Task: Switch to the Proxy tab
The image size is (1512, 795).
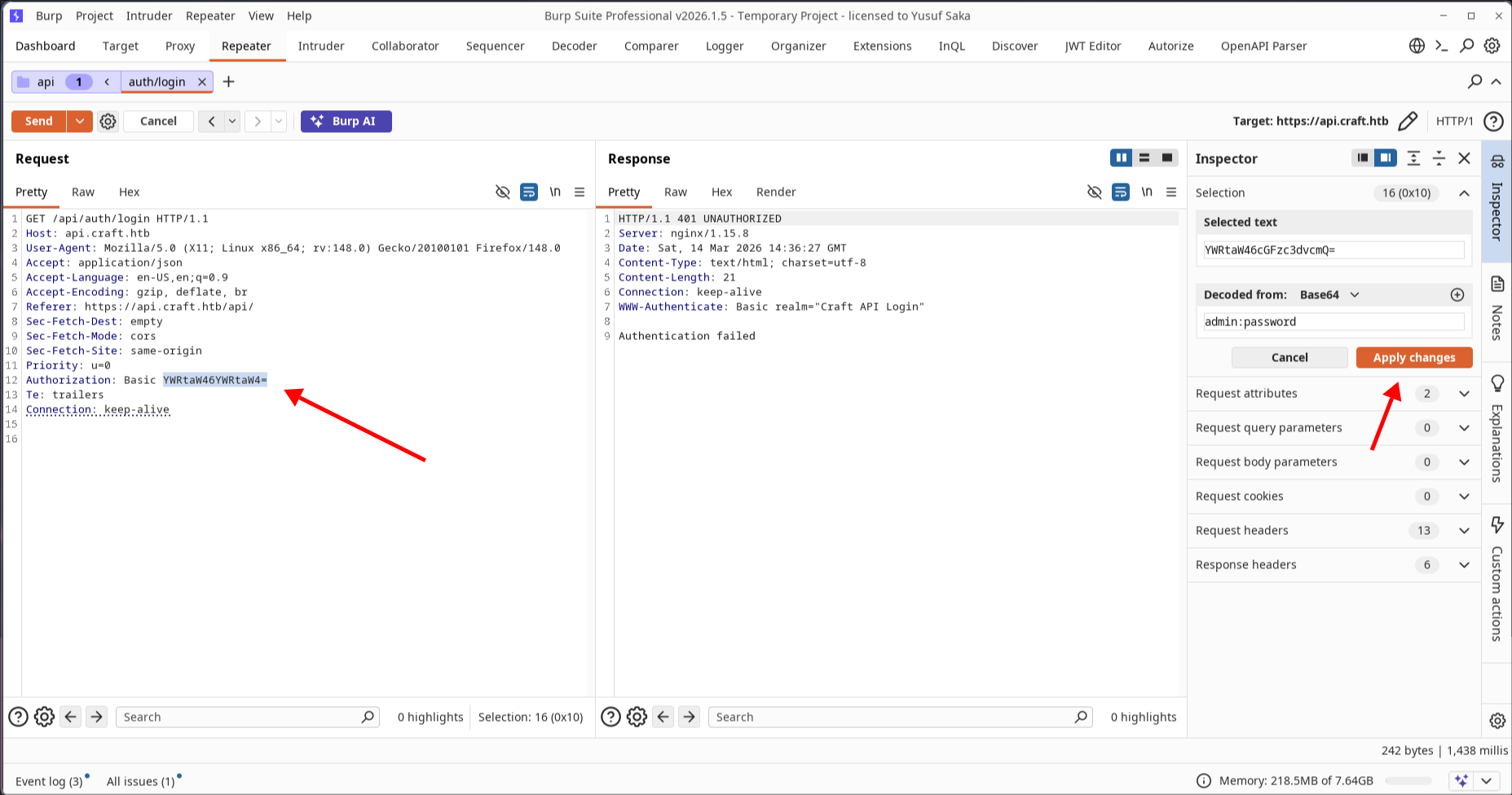Action: (180, 46)
